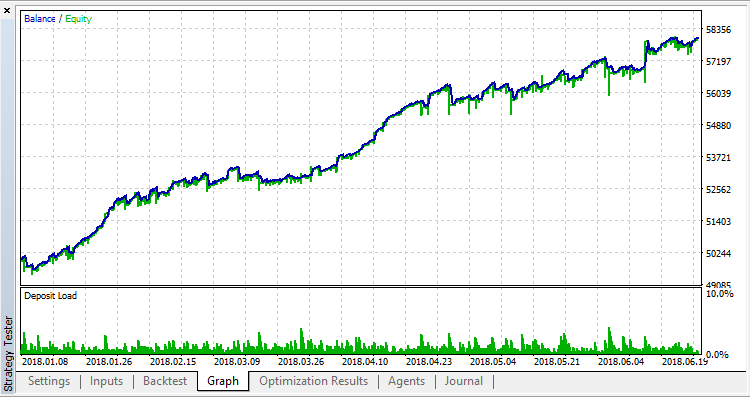Click the 2018.03.09 date label
The width and height of the screenshot is (750, 398).
click(237, 362)
